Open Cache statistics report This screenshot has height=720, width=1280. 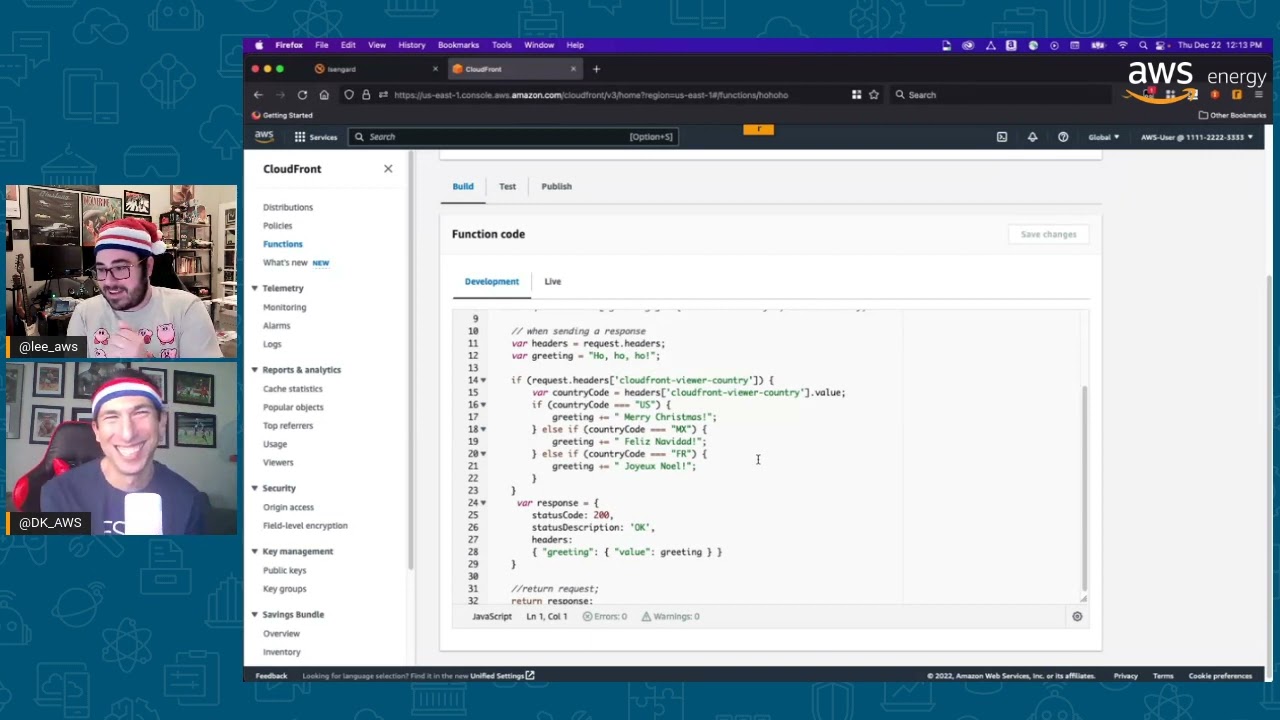[293, 389]
